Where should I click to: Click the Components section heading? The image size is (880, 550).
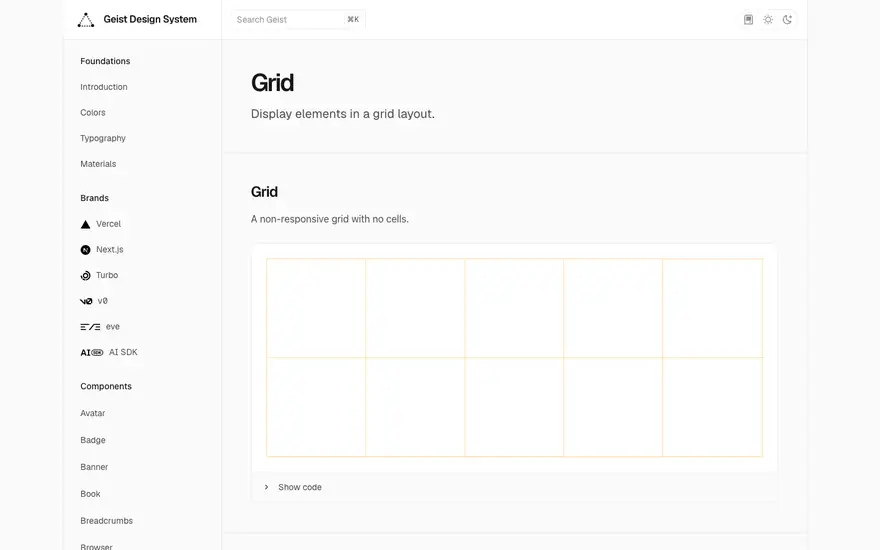[106, 387]
